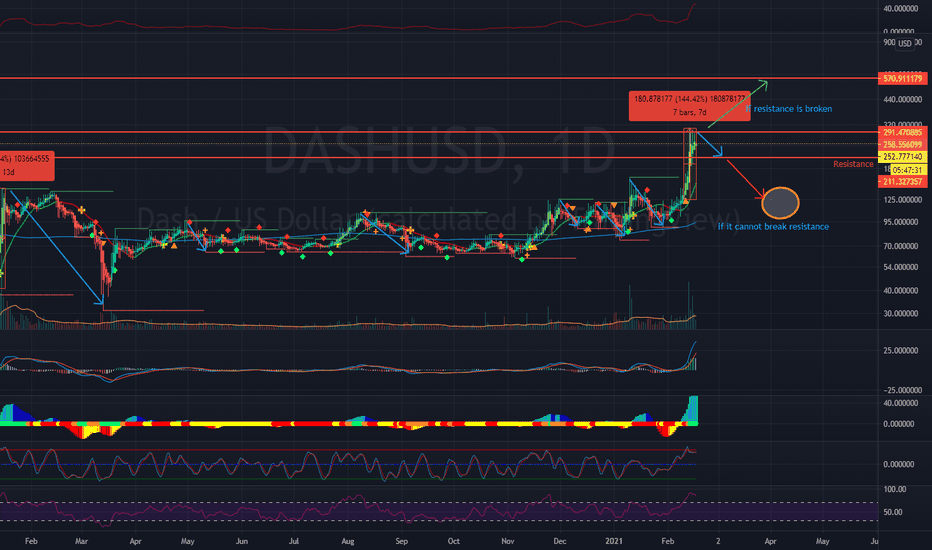Click the 70.000000 price scale value
The image size is (932, 550).
point(902,246)
